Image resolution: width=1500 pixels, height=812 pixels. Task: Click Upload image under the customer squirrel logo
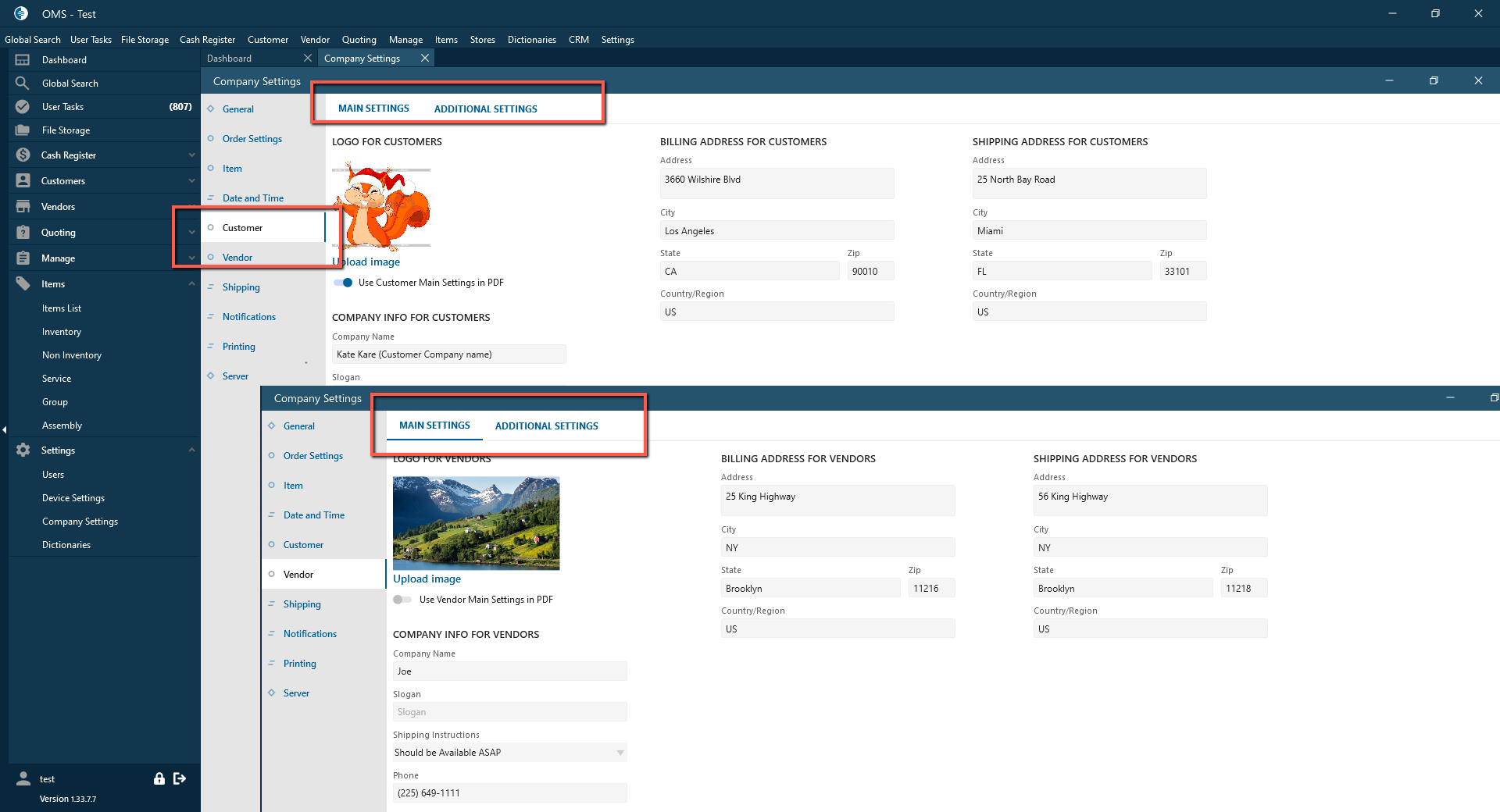[366, 262]
